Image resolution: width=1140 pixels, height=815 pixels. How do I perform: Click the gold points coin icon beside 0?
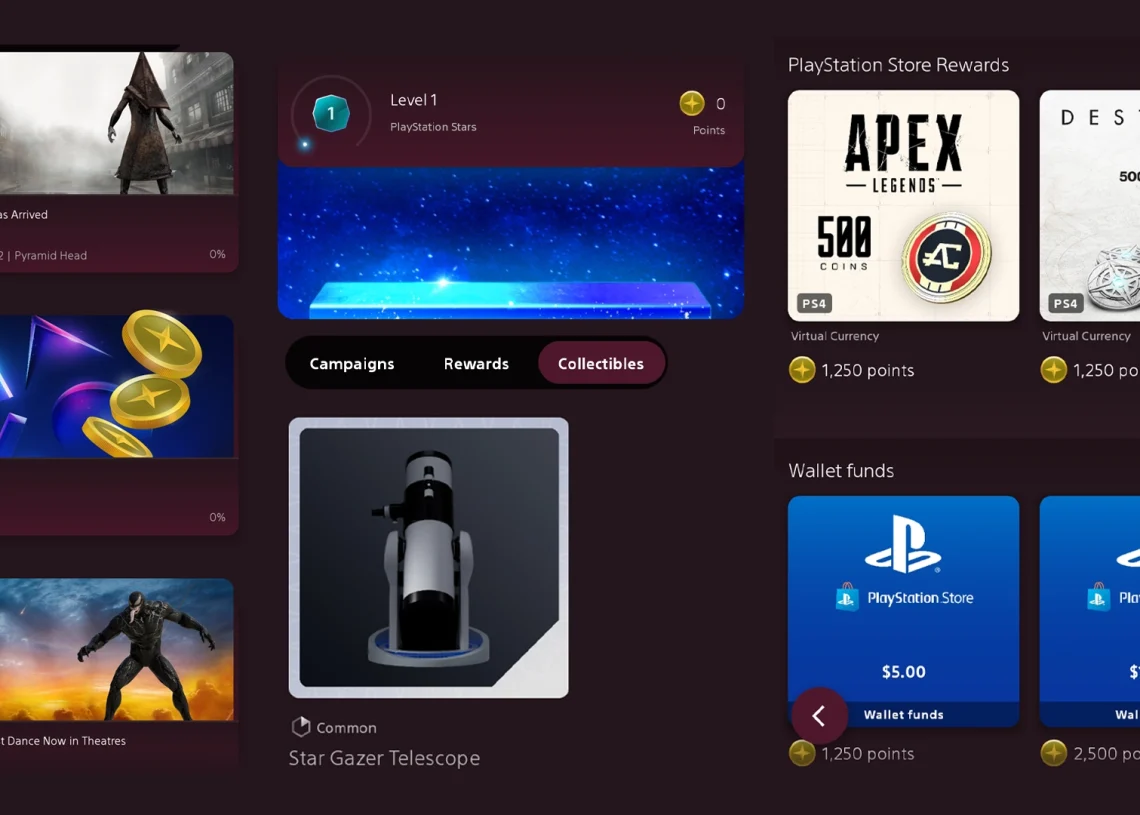pos(692,103)
